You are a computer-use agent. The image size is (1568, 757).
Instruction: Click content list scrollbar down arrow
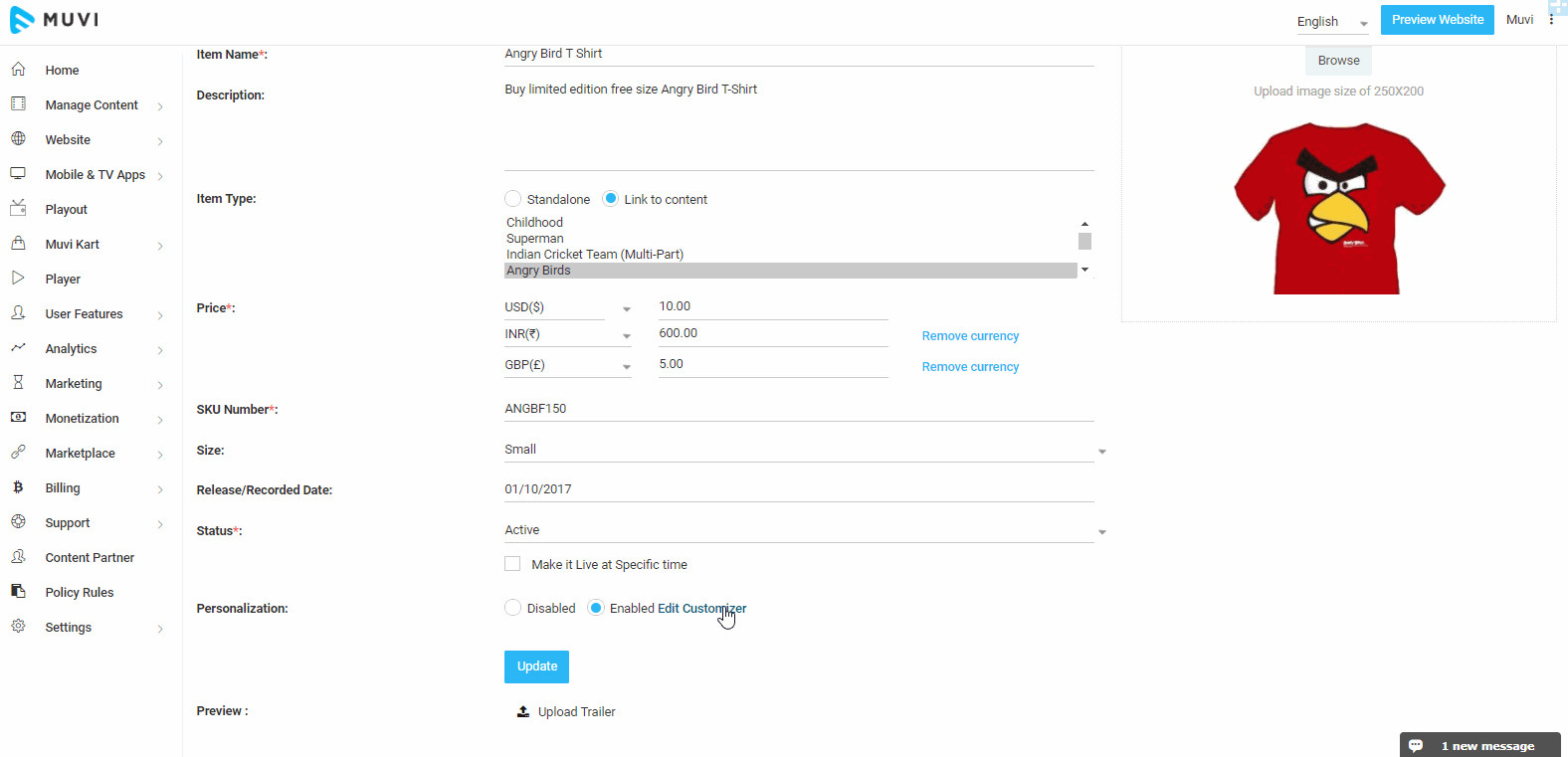pyautogui.click(x=1084, y=270)
